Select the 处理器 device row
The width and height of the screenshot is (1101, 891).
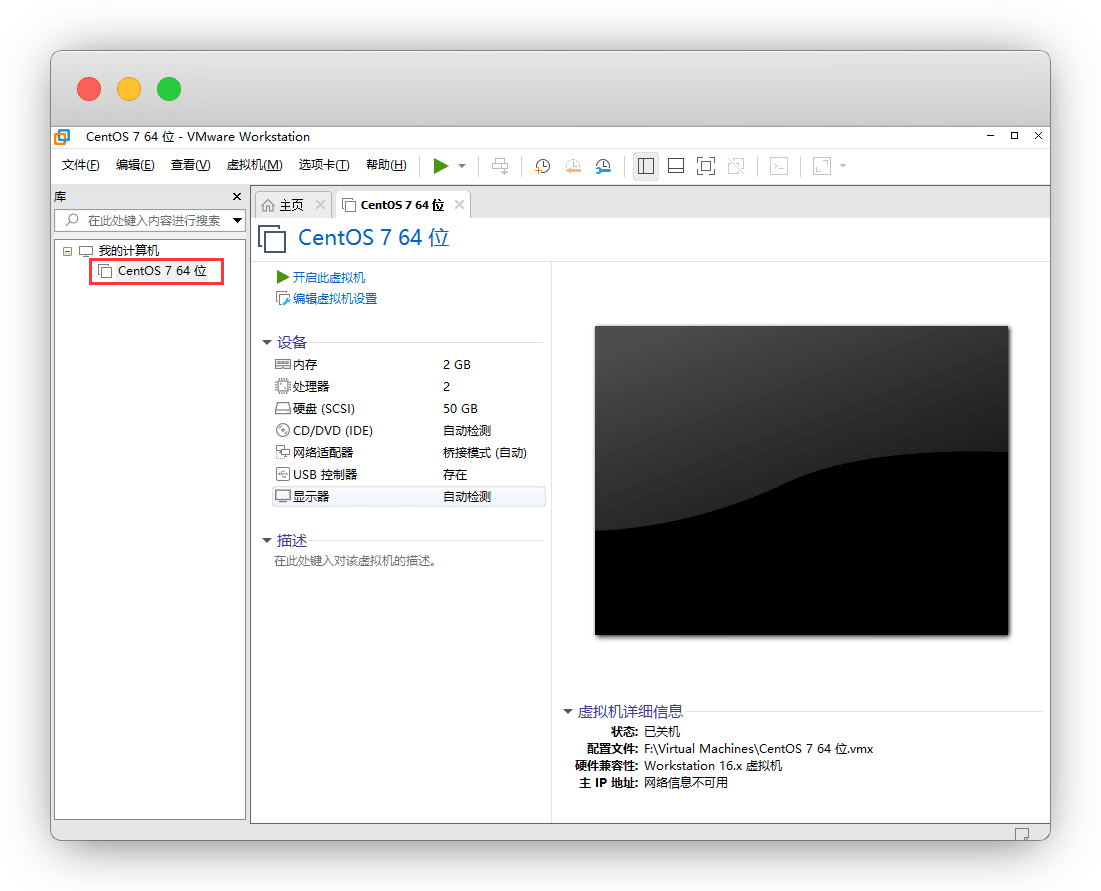coord(408,386)
